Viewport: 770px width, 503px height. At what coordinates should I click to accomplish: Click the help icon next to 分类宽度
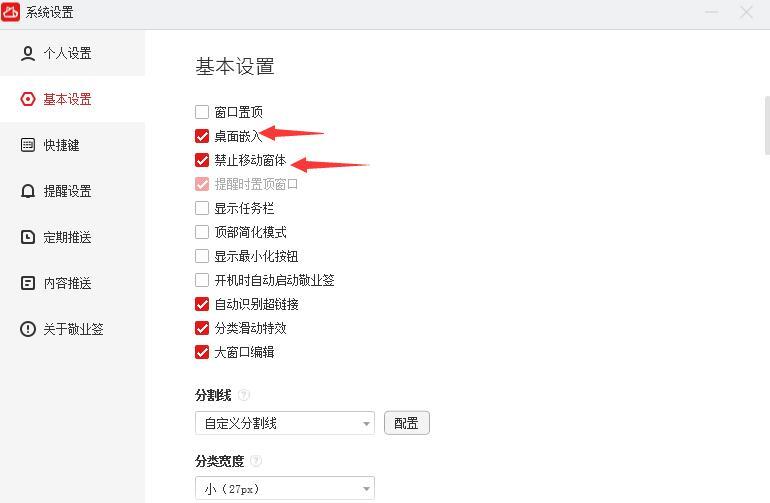pos(257,461)
